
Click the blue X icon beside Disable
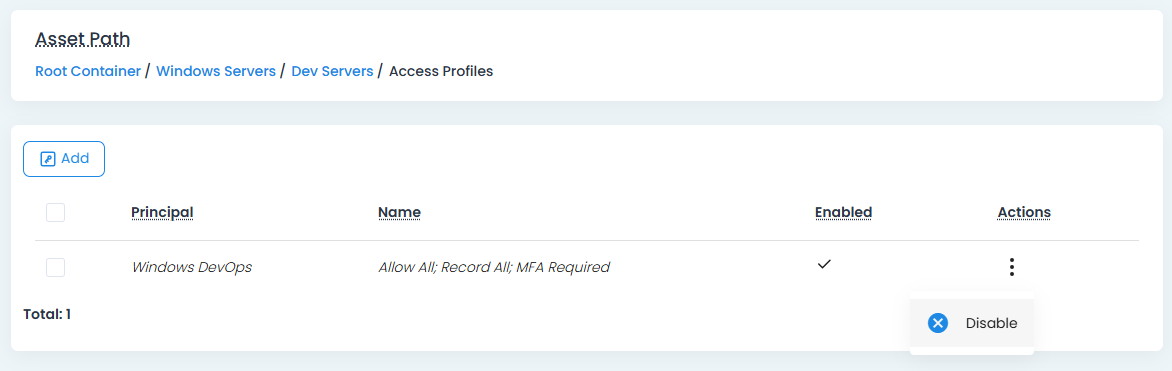pyautogui.click(x=938, y=323)
